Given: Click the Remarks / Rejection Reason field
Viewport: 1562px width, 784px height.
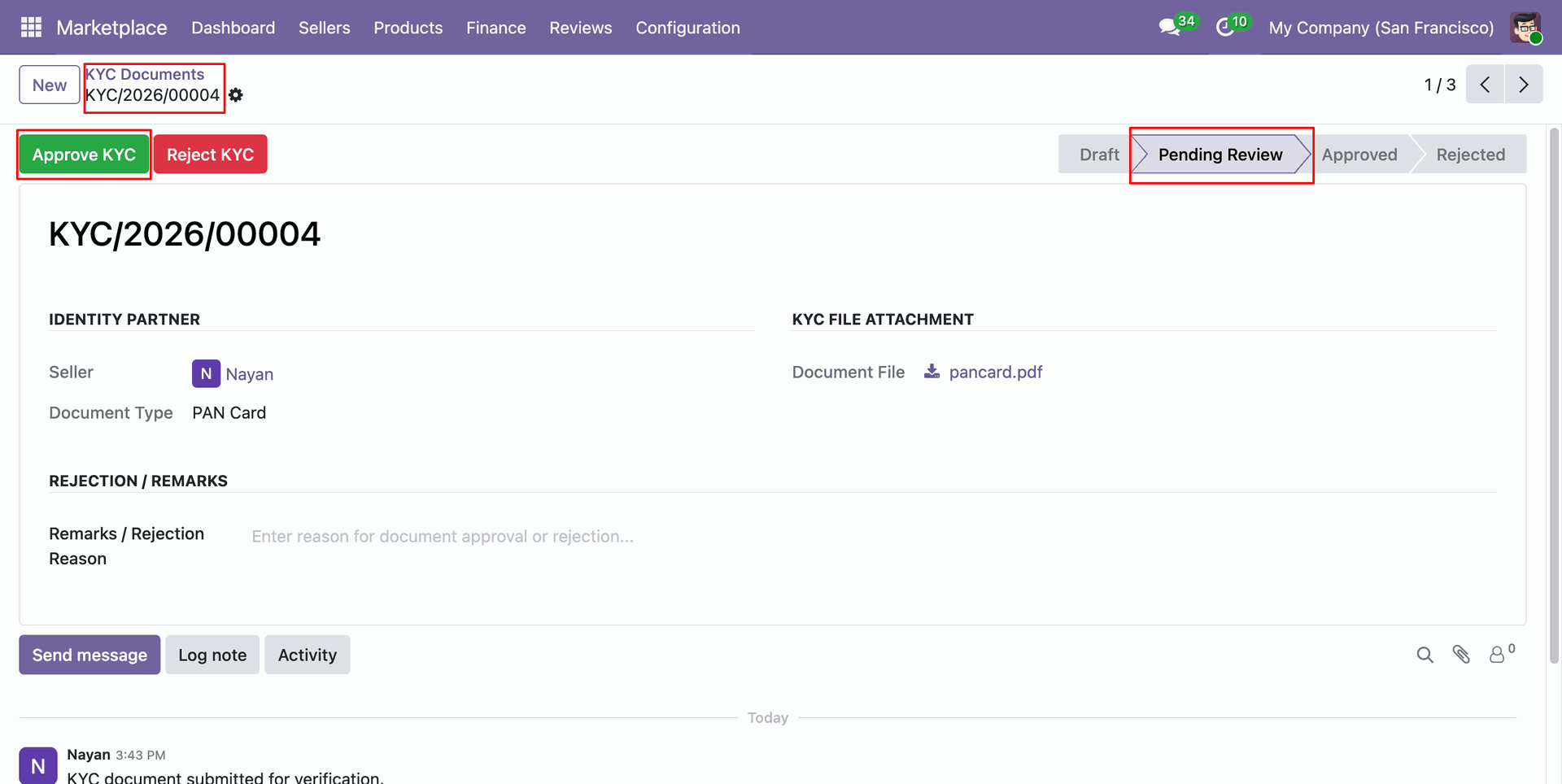Looking at the screenshot, I should (874, 537).
